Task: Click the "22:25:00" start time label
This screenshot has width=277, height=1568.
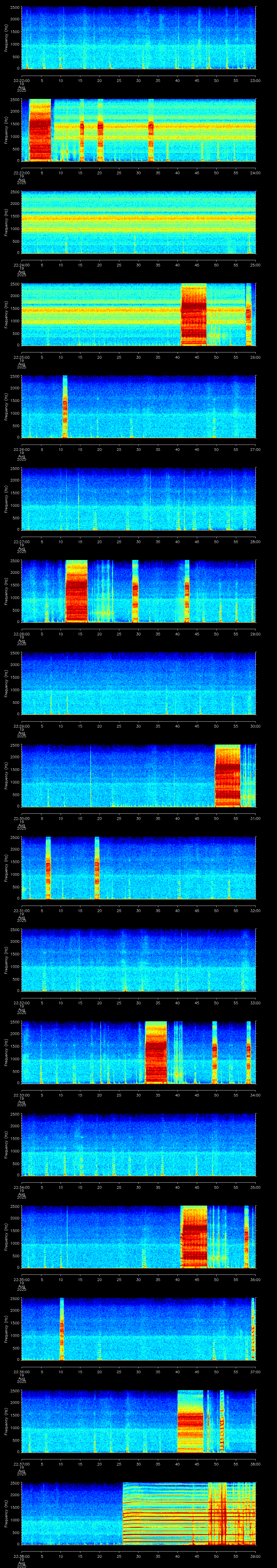Action: 21,357
